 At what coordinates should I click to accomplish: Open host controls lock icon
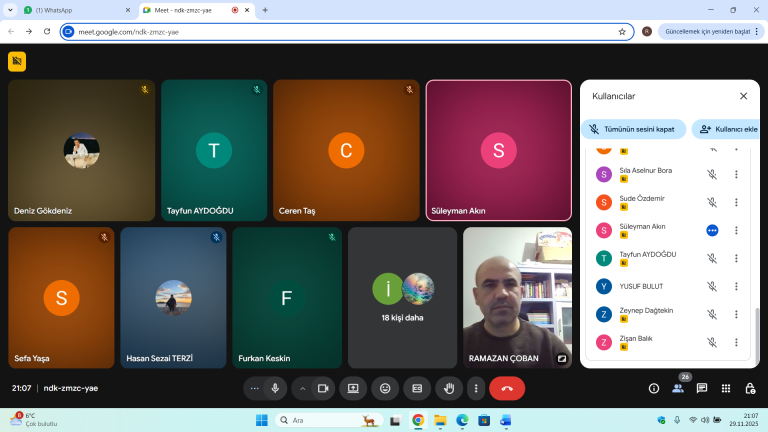[748, 388]
